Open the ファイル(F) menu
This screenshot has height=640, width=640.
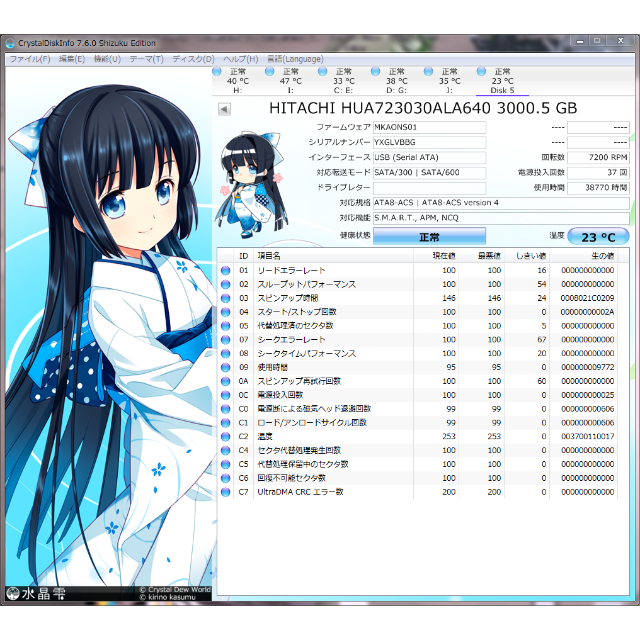[30, 59]
